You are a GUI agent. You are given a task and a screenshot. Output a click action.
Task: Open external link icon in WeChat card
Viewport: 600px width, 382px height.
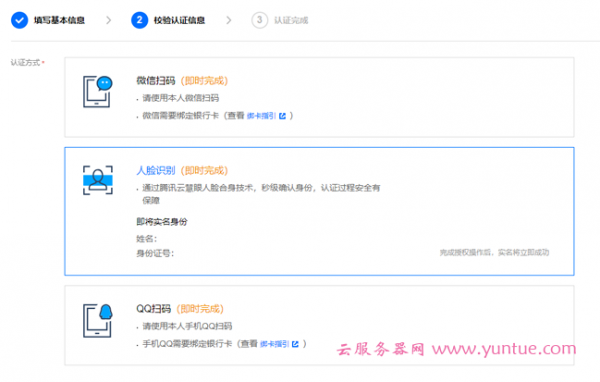(282, 116)
